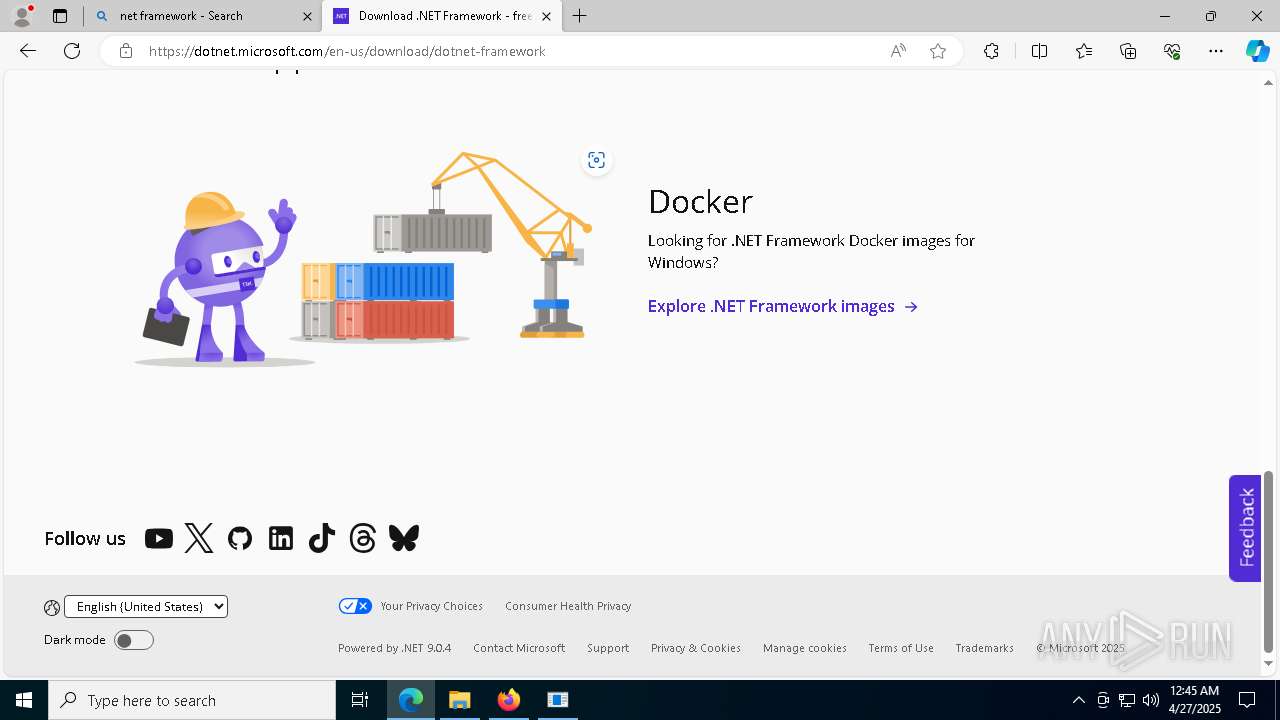Image resolution: width=1280 pixels, height=720 pixels.
Task: Click 'Powered by .NET 9.0.4' text
Action: (394, 648)
